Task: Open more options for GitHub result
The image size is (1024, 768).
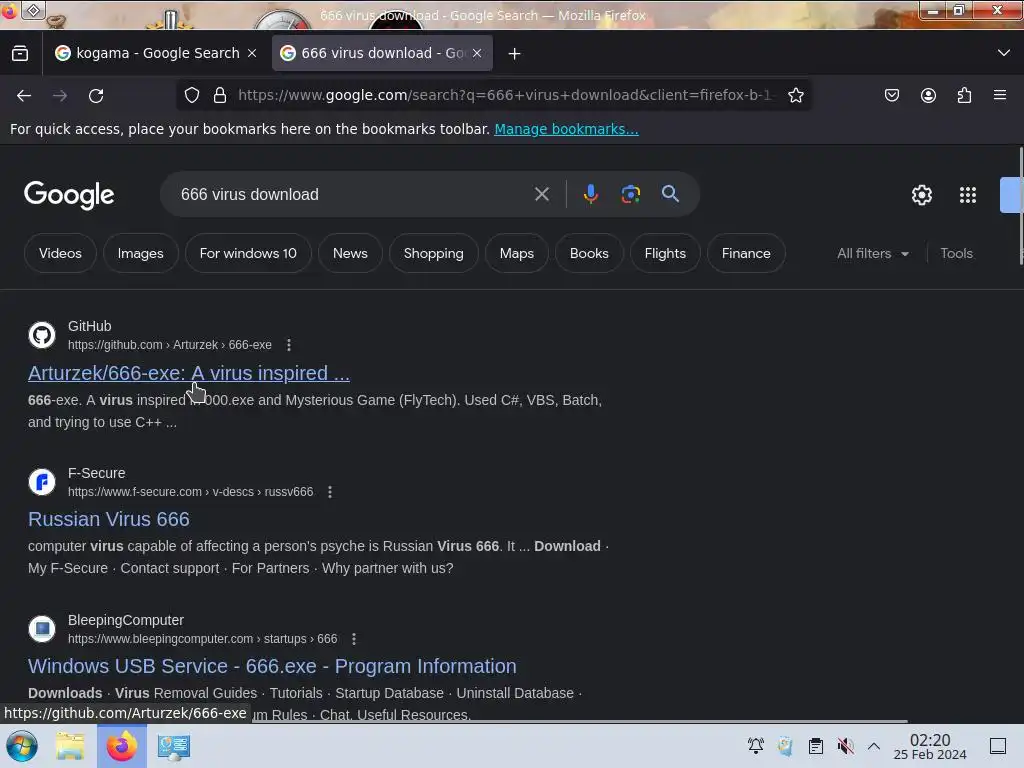Action: pos(289,345)
